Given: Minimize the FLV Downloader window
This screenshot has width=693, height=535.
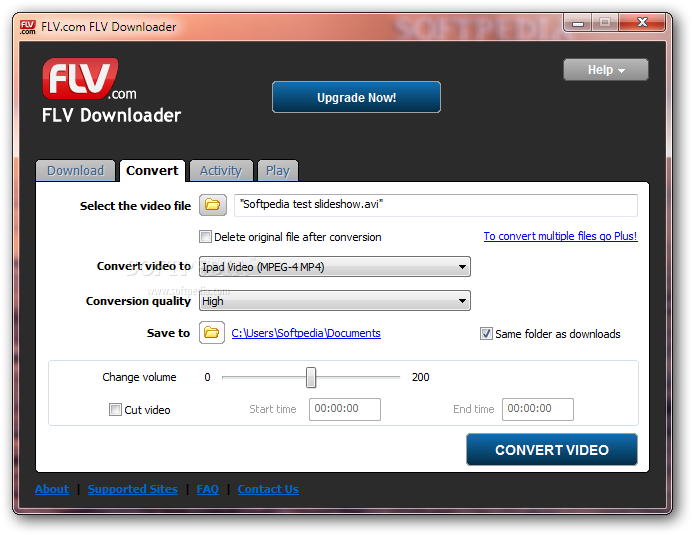Looking at the screenshot, I should point(578,23).
